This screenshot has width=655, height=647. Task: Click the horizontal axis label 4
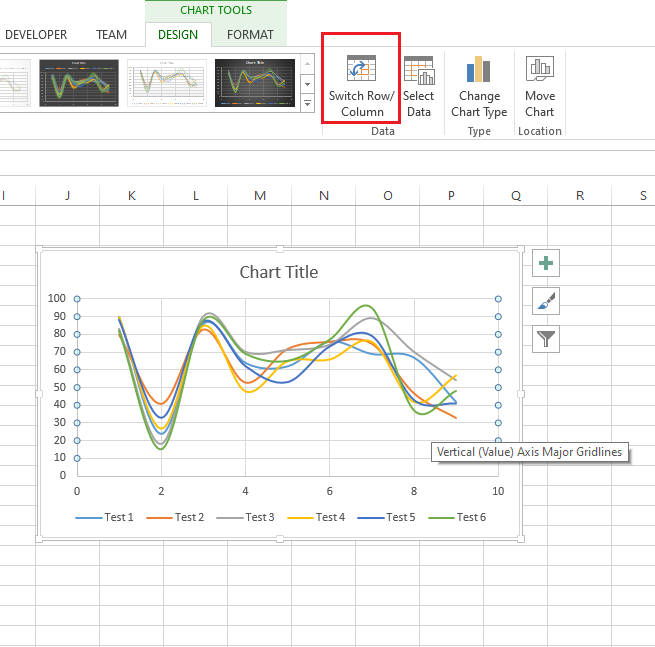[x=245, y=491]
